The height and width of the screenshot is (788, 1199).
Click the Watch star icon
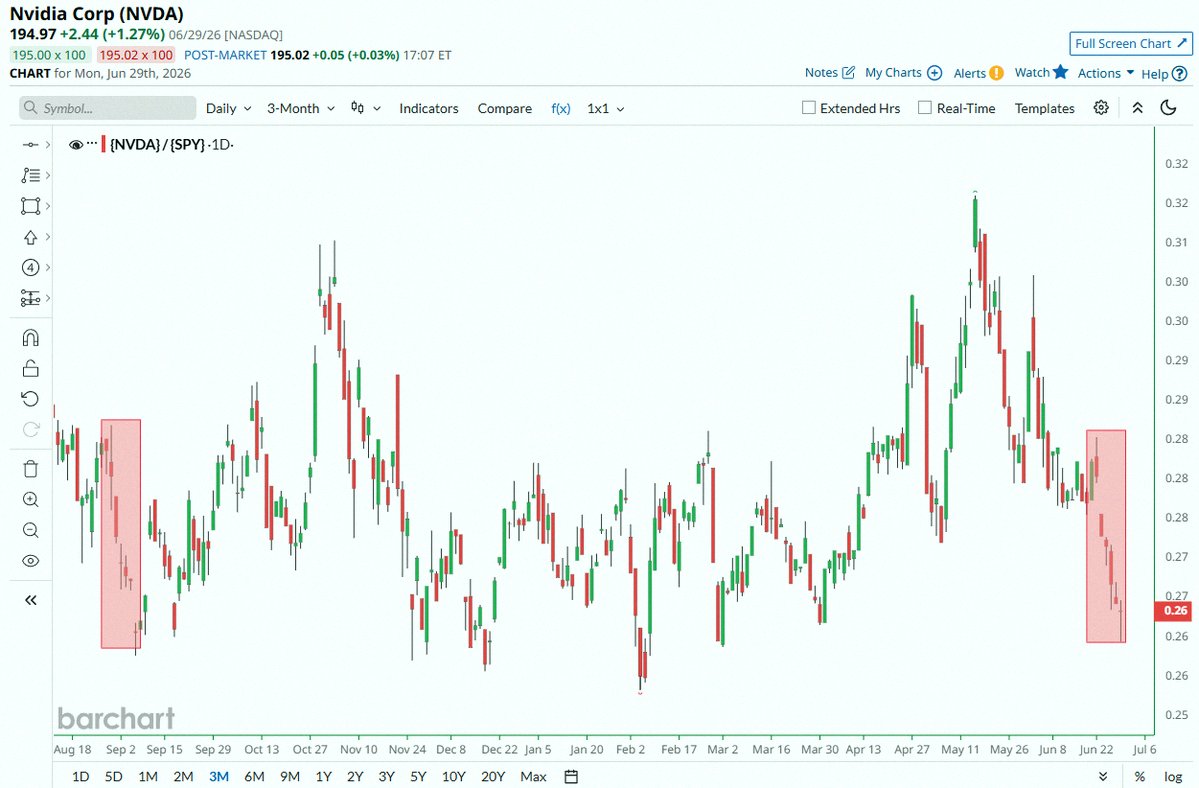click(1060, 72)
